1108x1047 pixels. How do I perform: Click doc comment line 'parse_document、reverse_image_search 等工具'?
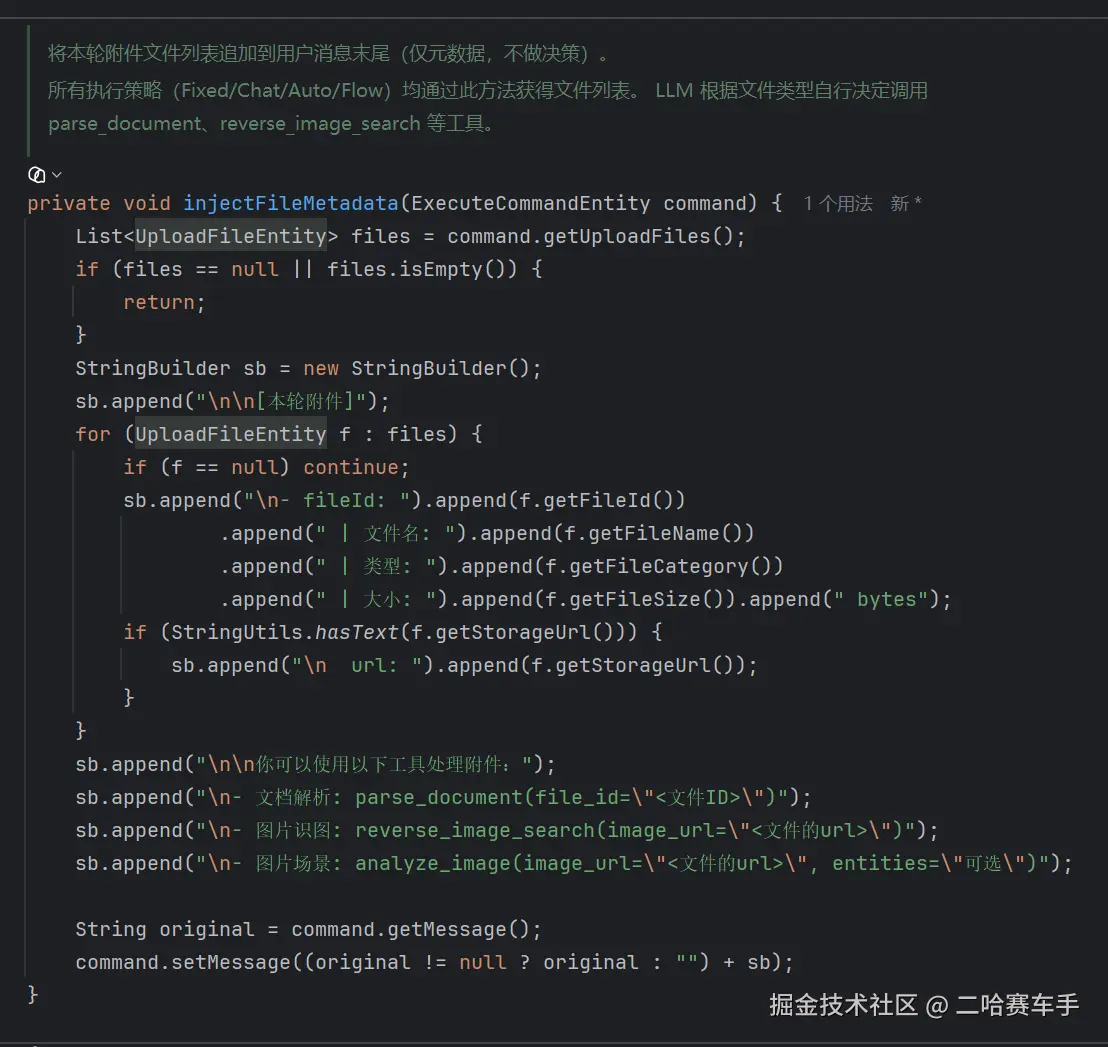[x=271, y=124]
